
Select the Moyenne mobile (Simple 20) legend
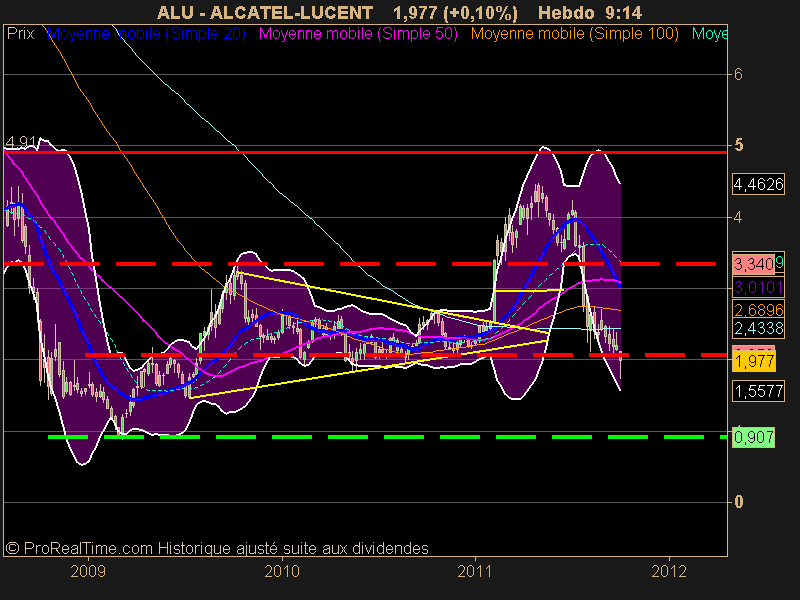146,34
